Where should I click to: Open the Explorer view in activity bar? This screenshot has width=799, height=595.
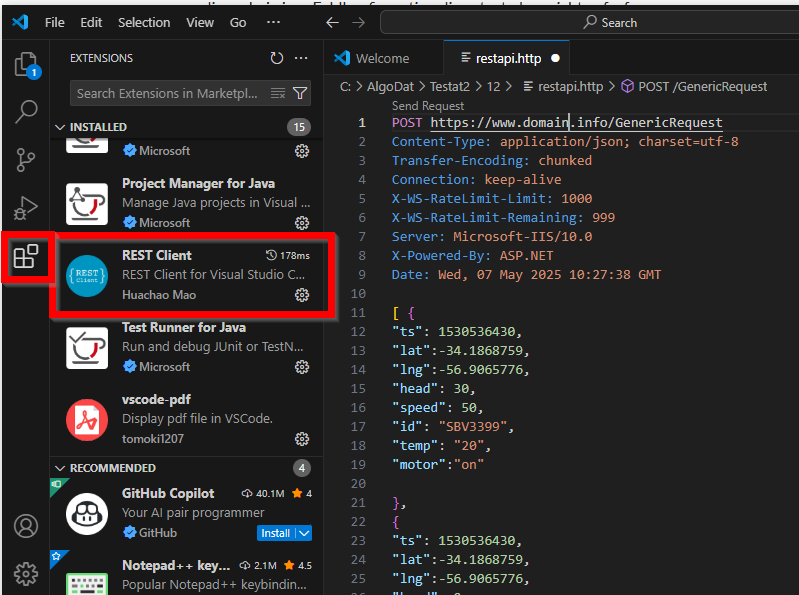pyautogui.click(x=26, y=65)
